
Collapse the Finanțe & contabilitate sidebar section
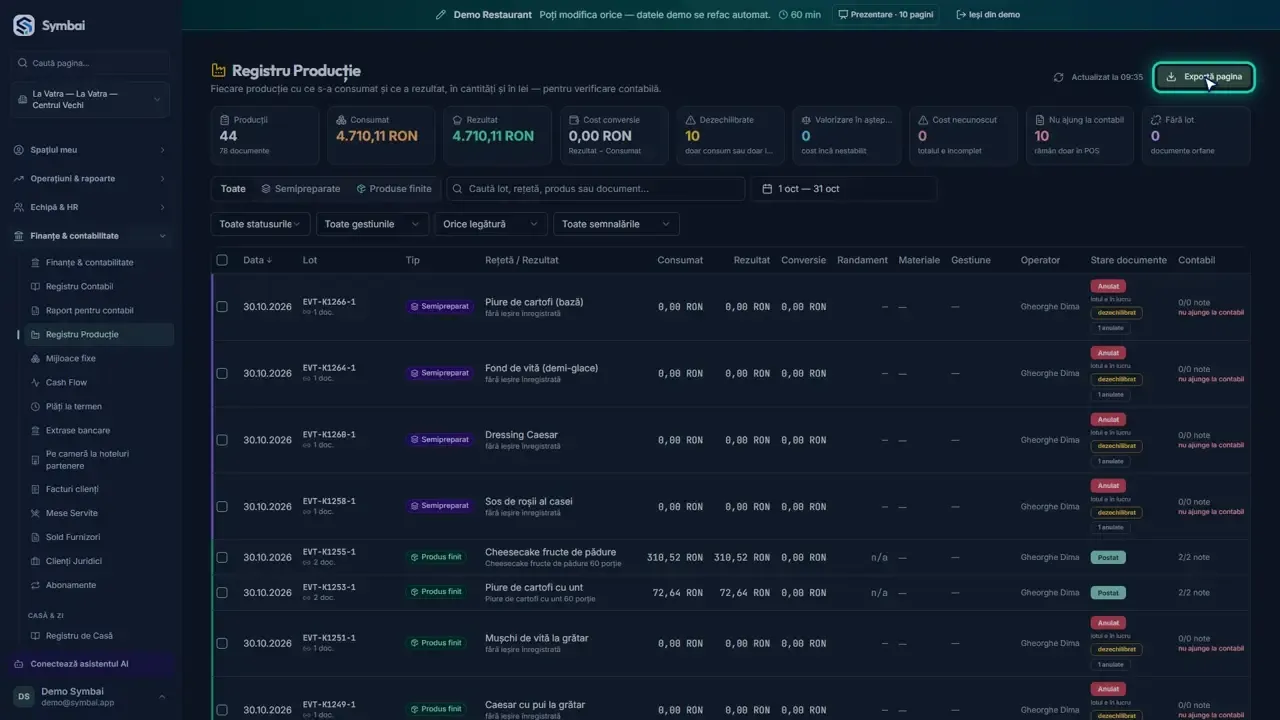(91, 236)
